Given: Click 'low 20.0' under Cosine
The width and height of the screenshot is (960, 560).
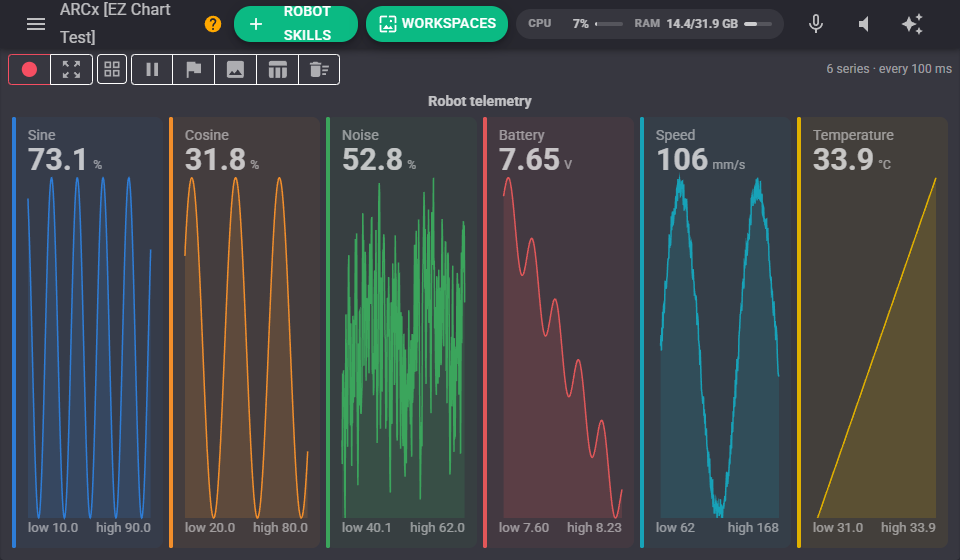Looking at the screenshot, I should (x=210, y=528).
